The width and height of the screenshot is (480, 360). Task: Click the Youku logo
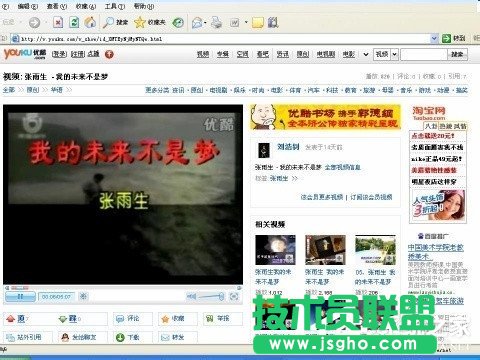click(25, 54)
